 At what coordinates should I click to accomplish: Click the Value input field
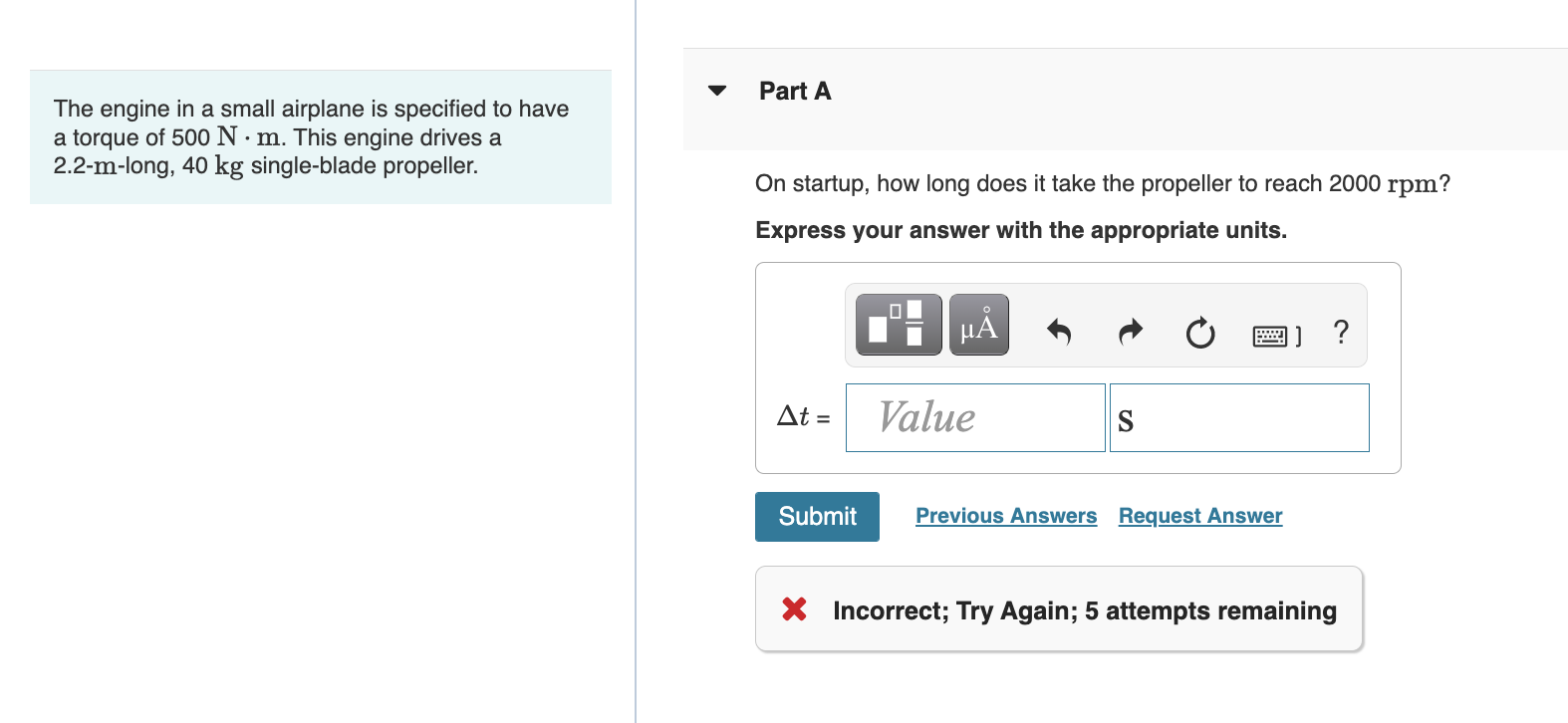[x=974, y=417]
